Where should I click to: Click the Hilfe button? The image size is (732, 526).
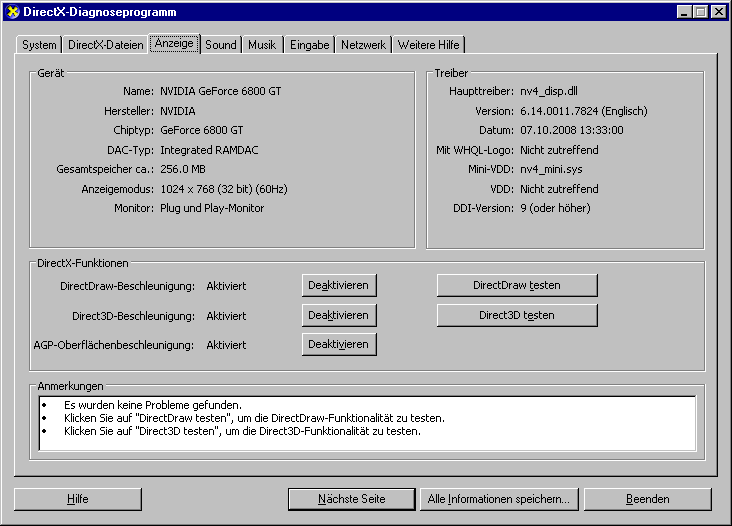(x=78, y=499)
